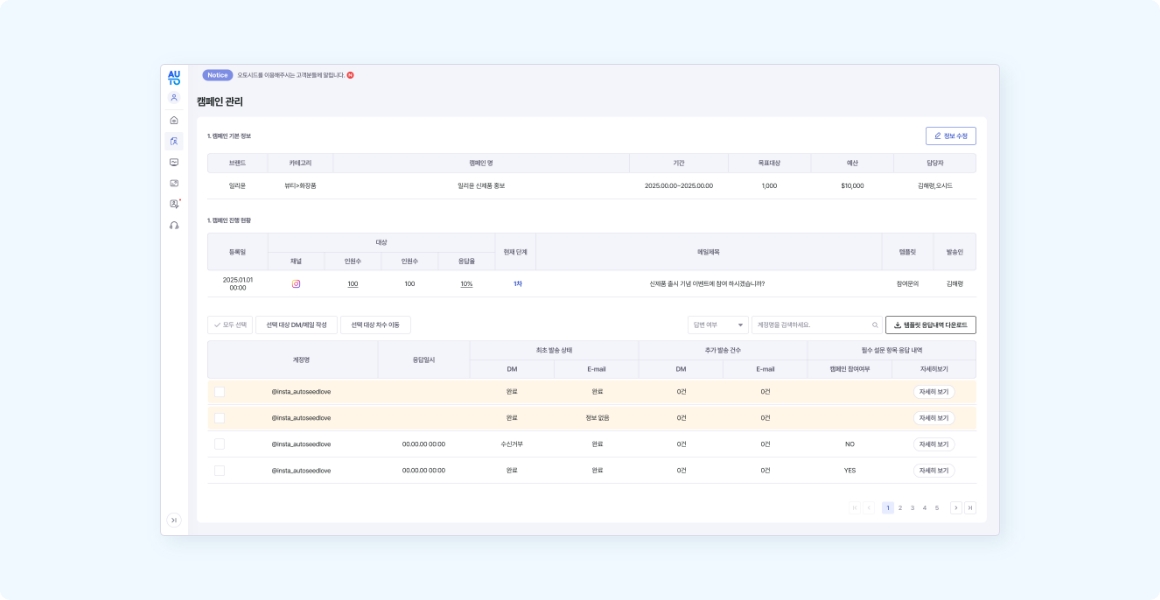
Task: Check the first @insta_autoseedlove row checkbox
Action: (219, 392)
